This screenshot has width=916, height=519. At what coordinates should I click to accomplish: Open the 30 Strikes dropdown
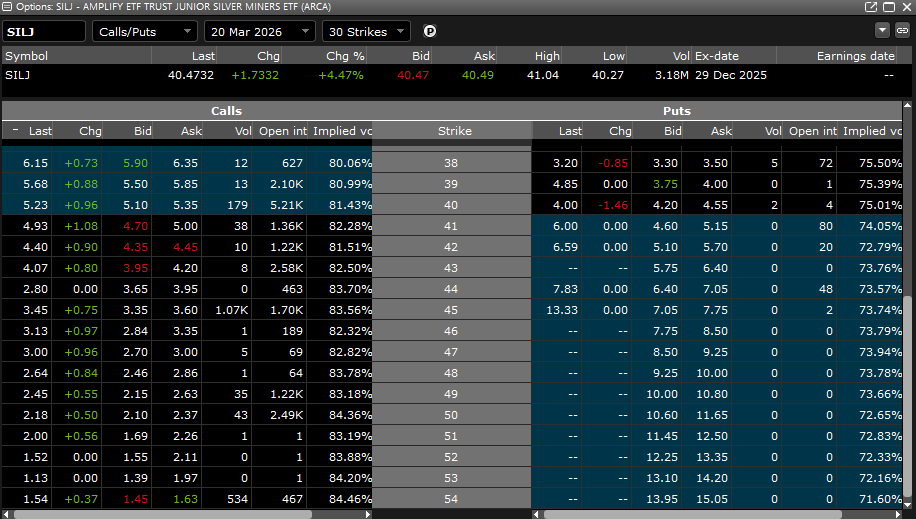(366, 32)
